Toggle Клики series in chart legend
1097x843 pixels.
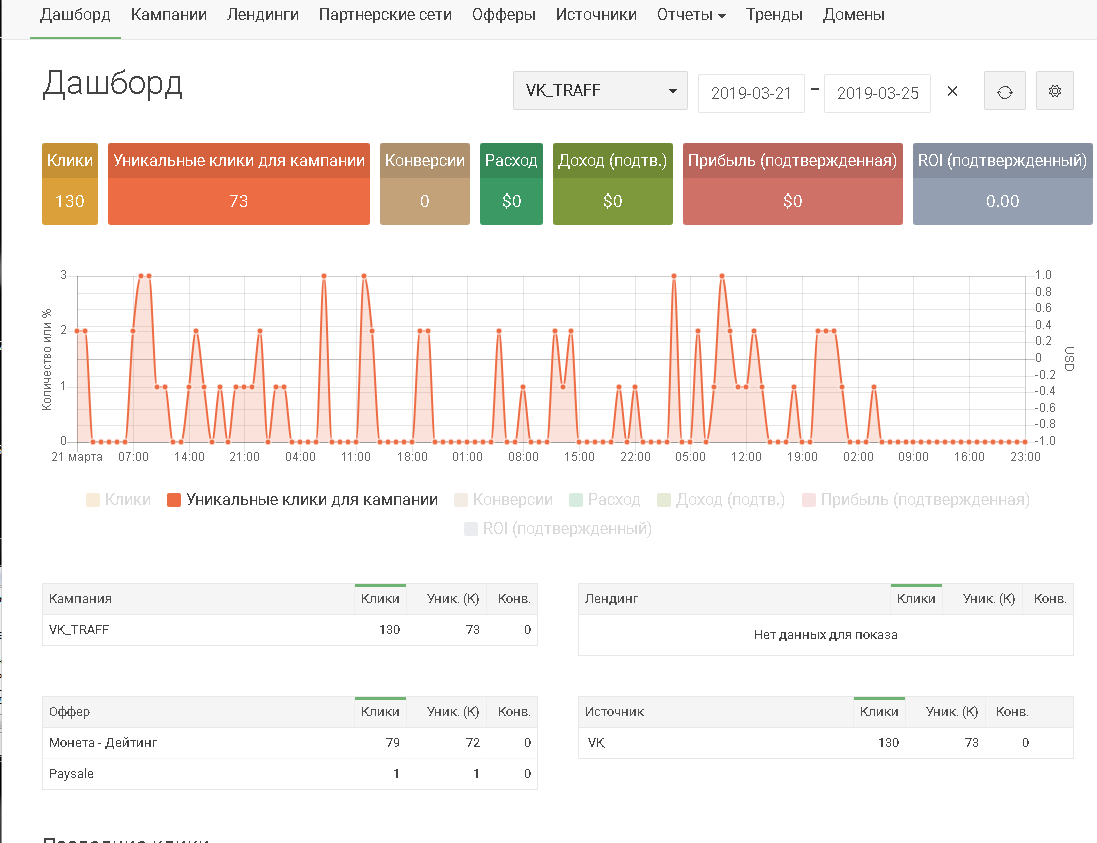click(118, 499)
